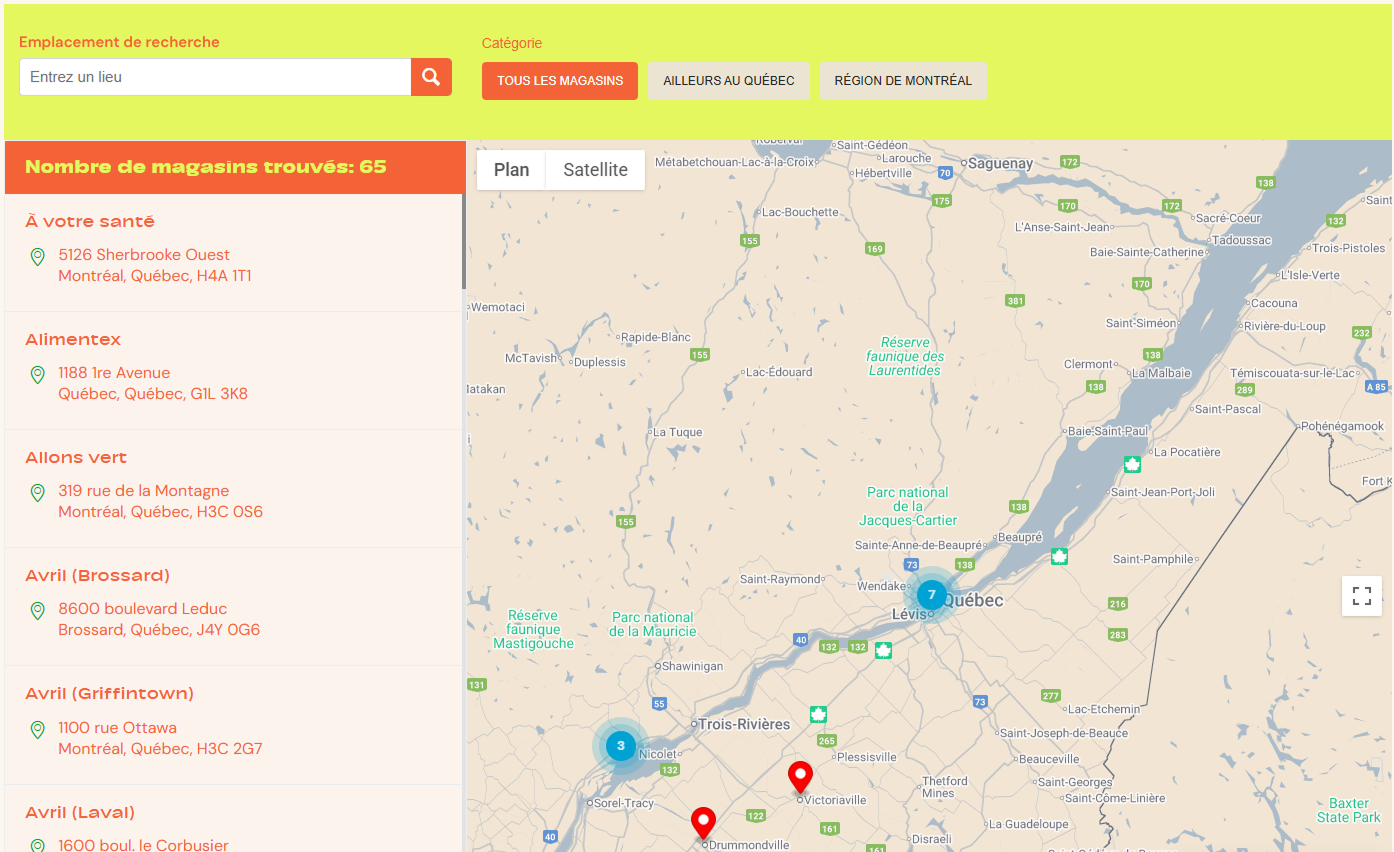Open the Avril (Brossard) store entry
This screenshot has height=852, width=1394.
(98, 576)
